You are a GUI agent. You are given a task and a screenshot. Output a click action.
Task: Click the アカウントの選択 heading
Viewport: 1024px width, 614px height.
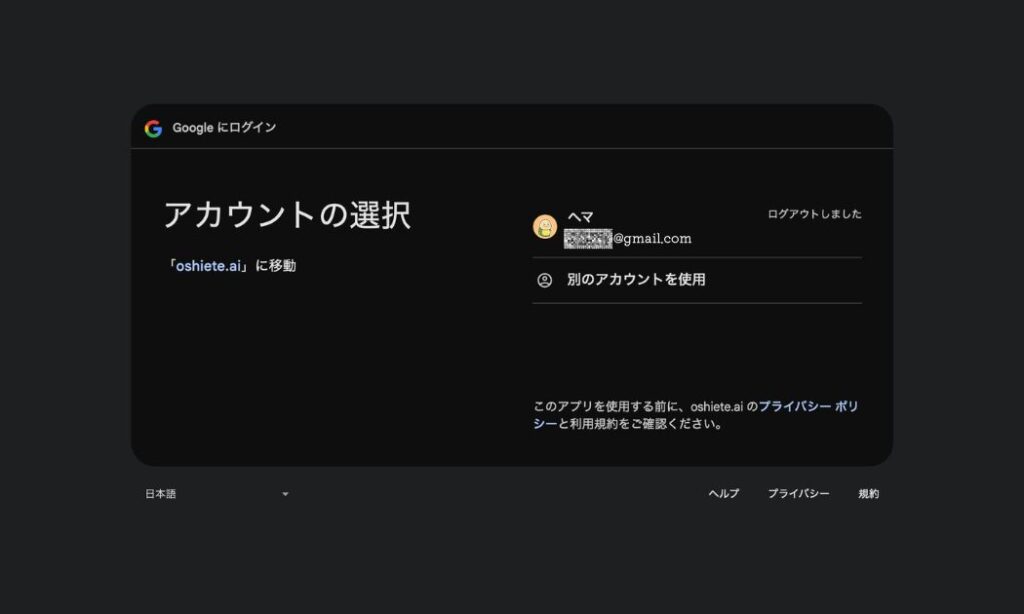[287, 215]
